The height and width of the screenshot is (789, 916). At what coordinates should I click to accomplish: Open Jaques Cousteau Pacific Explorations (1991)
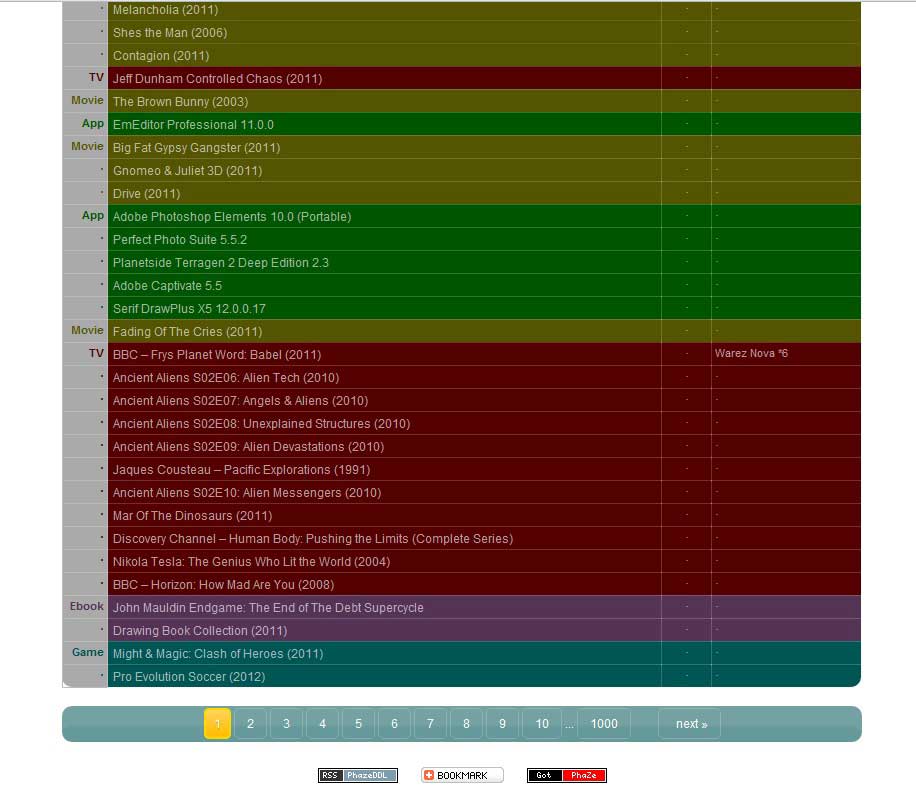click(241, 470)
